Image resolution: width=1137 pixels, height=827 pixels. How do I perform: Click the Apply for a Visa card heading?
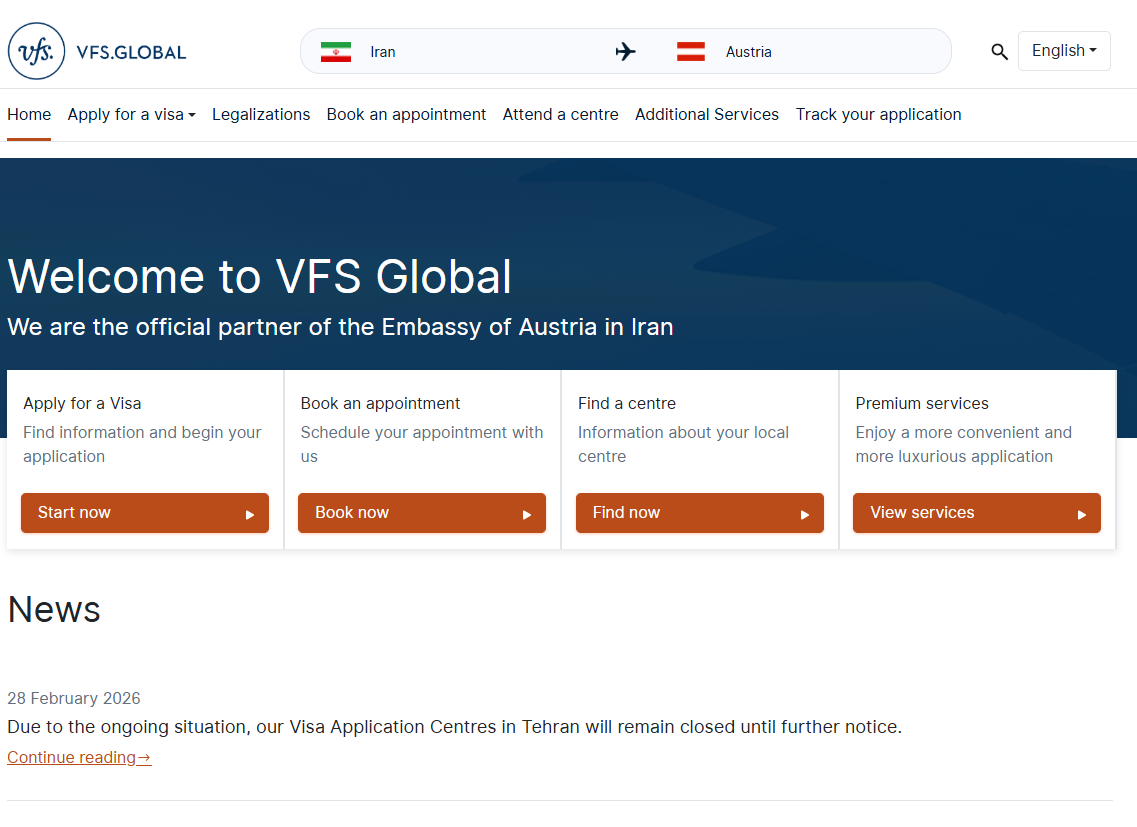82,403
